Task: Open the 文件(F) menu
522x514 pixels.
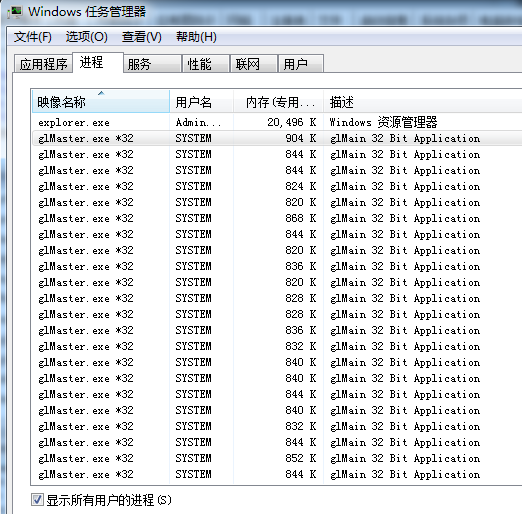Action: [33, 37]
